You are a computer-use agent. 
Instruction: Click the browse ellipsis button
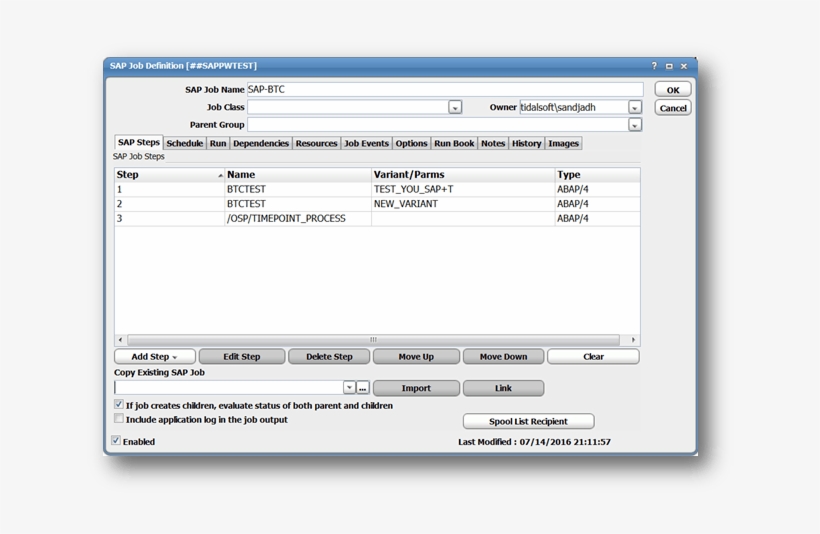coord(362,388)
